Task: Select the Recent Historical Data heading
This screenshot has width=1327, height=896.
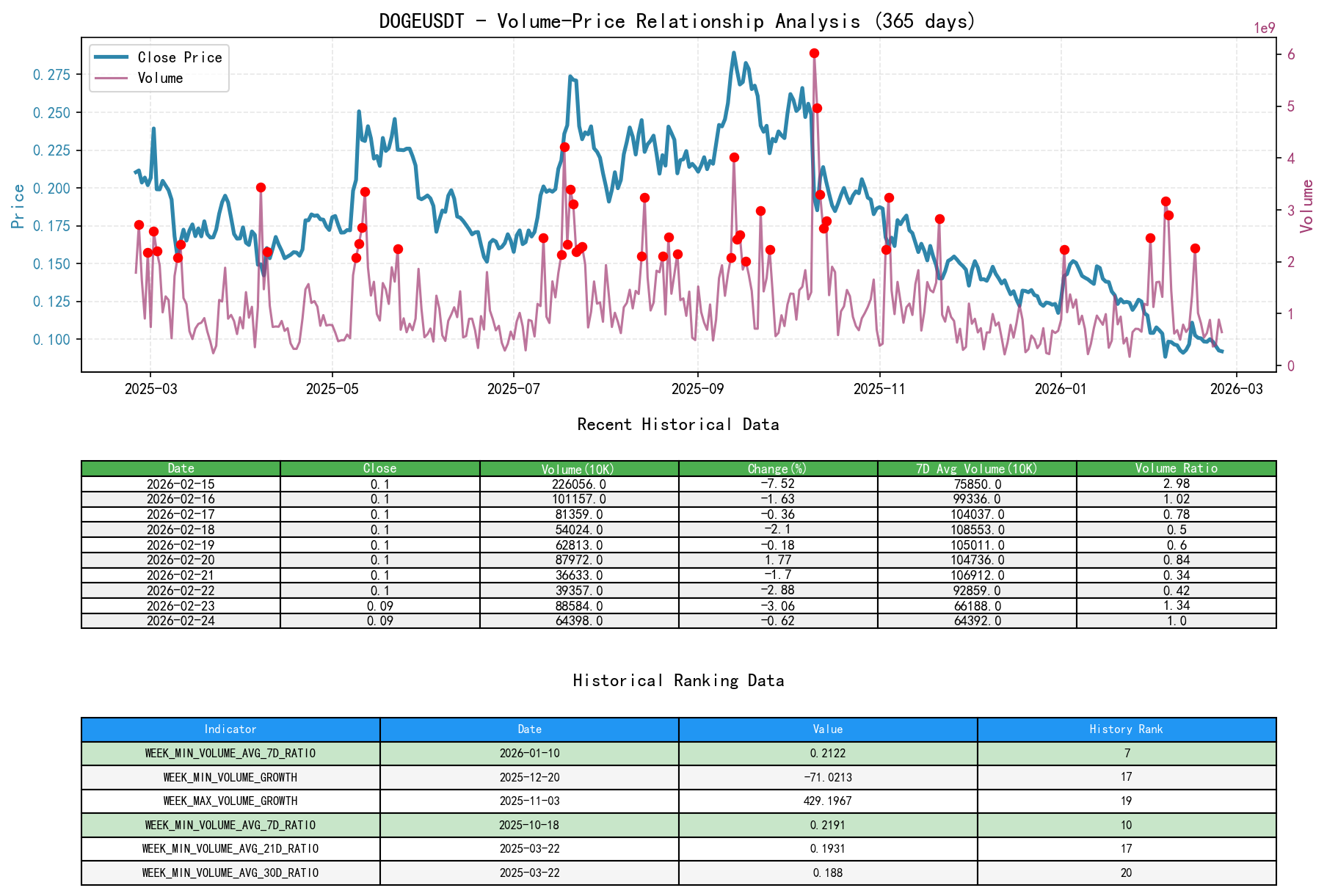Action: [678, 424]
